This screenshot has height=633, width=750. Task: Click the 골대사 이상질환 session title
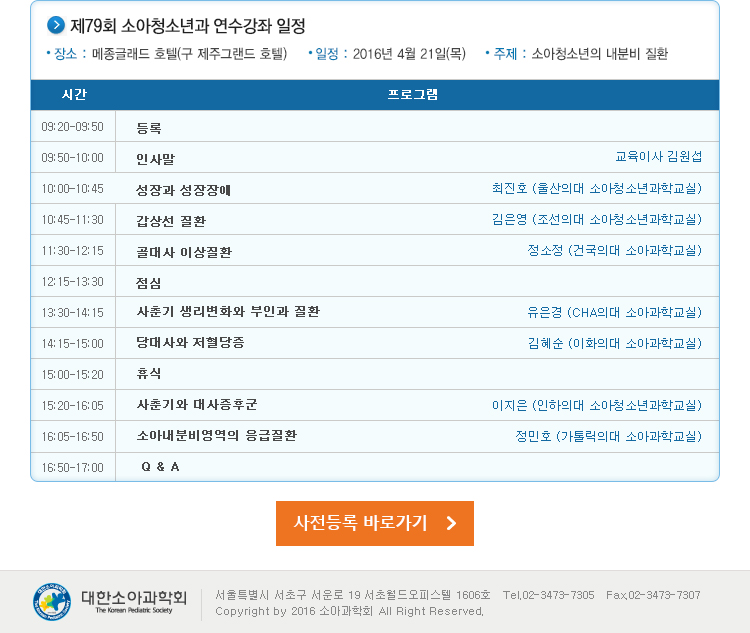tap(184, 251)
